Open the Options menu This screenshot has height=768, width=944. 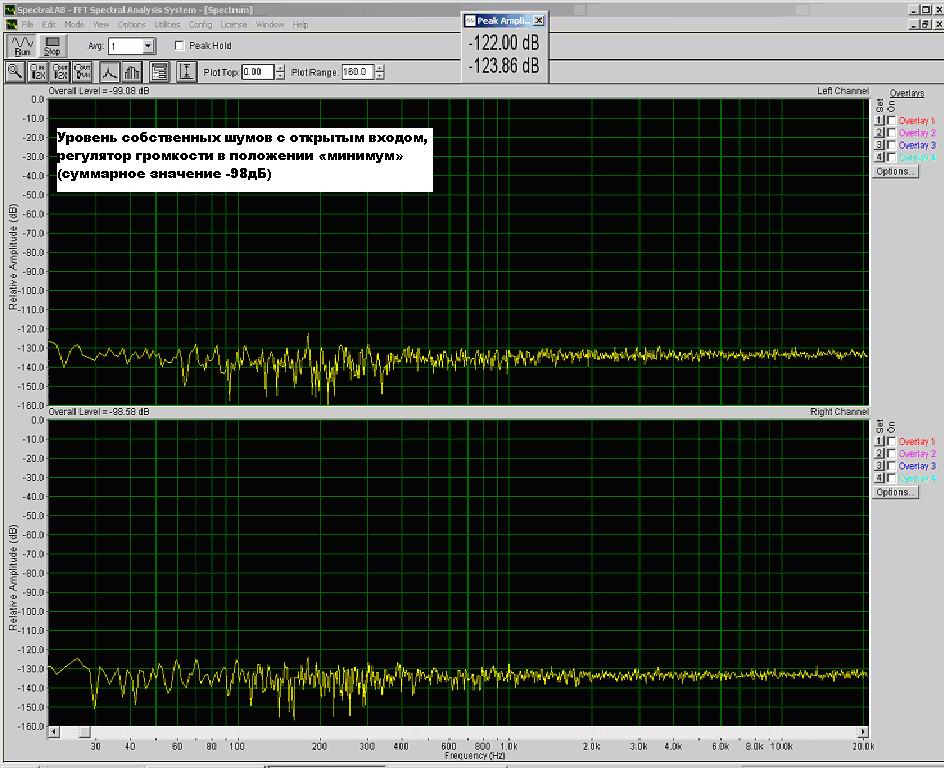coord(131,25)
